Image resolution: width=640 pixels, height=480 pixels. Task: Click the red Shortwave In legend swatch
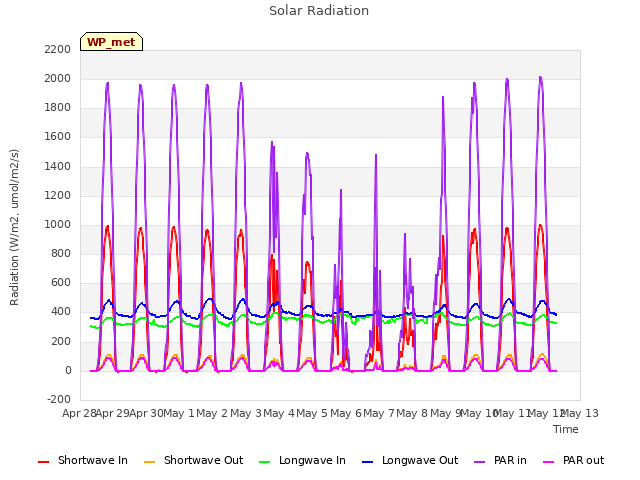43,462
